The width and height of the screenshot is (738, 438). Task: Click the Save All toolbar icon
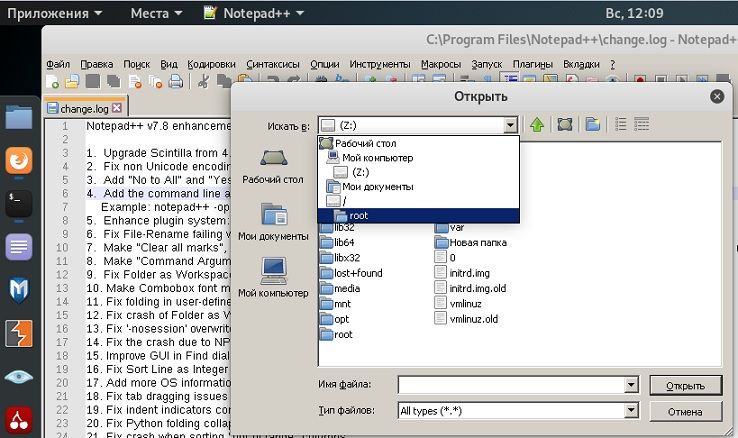(113, 81)
